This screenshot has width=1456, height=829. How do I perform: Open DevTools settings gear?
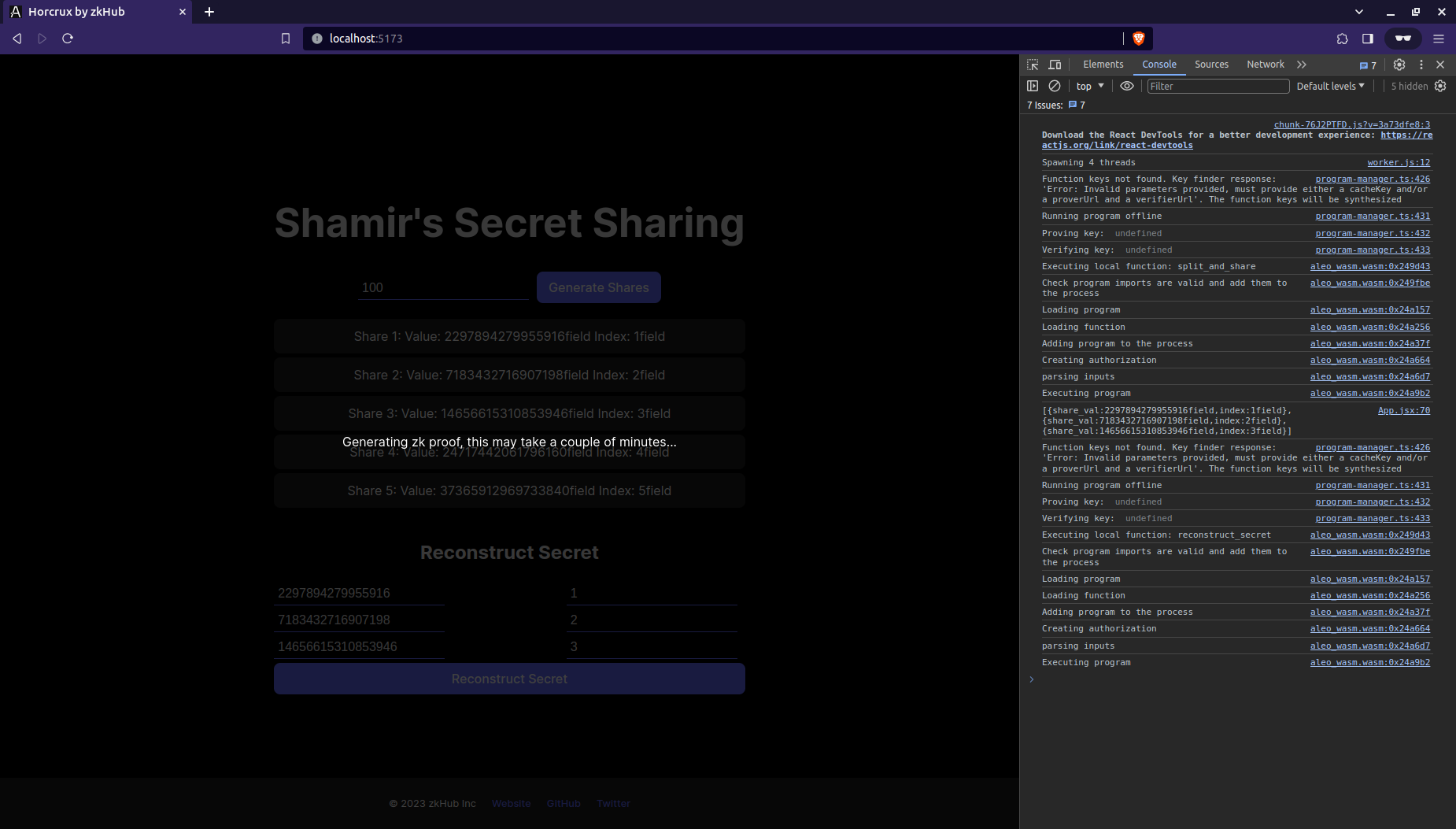[x=1399, y=65]
